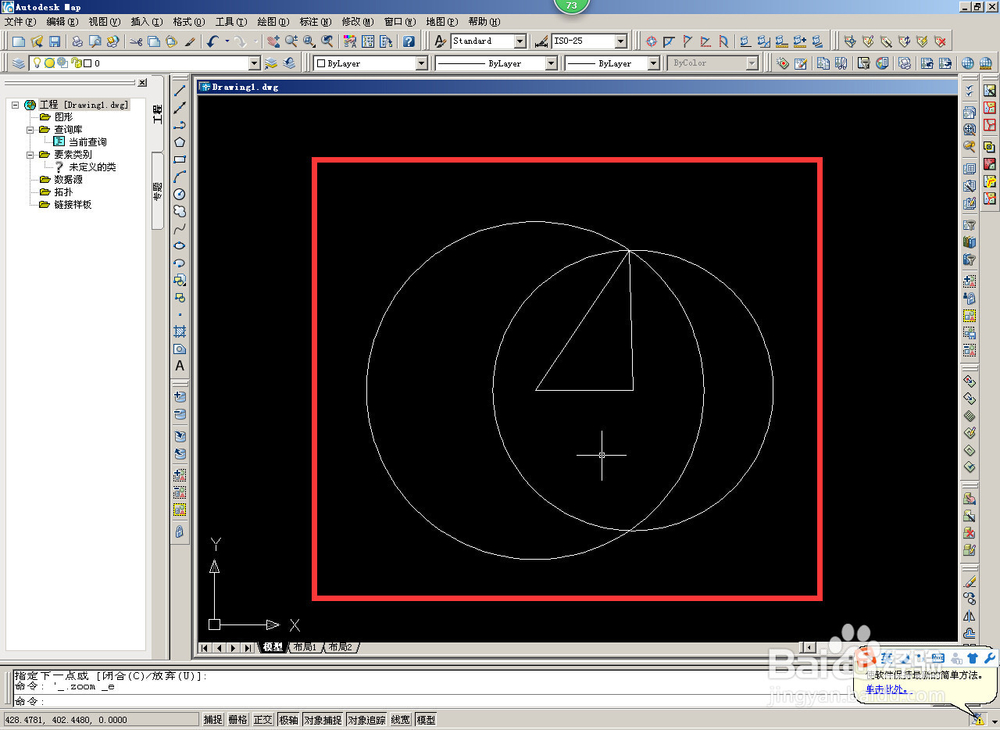This screenshot has height=730, width=1000.
Task: Toggle 栅格 grid display in status bar
Action: pyautogui.click(x=238, y=720)
